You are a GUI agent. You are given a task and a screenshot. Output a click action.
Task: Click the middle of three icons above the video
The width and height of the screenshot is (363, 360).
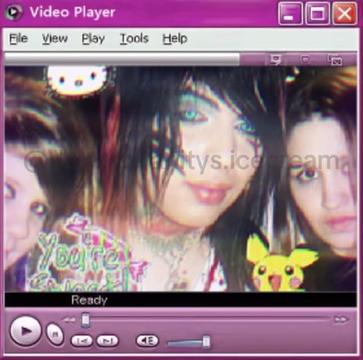(305, 60)
